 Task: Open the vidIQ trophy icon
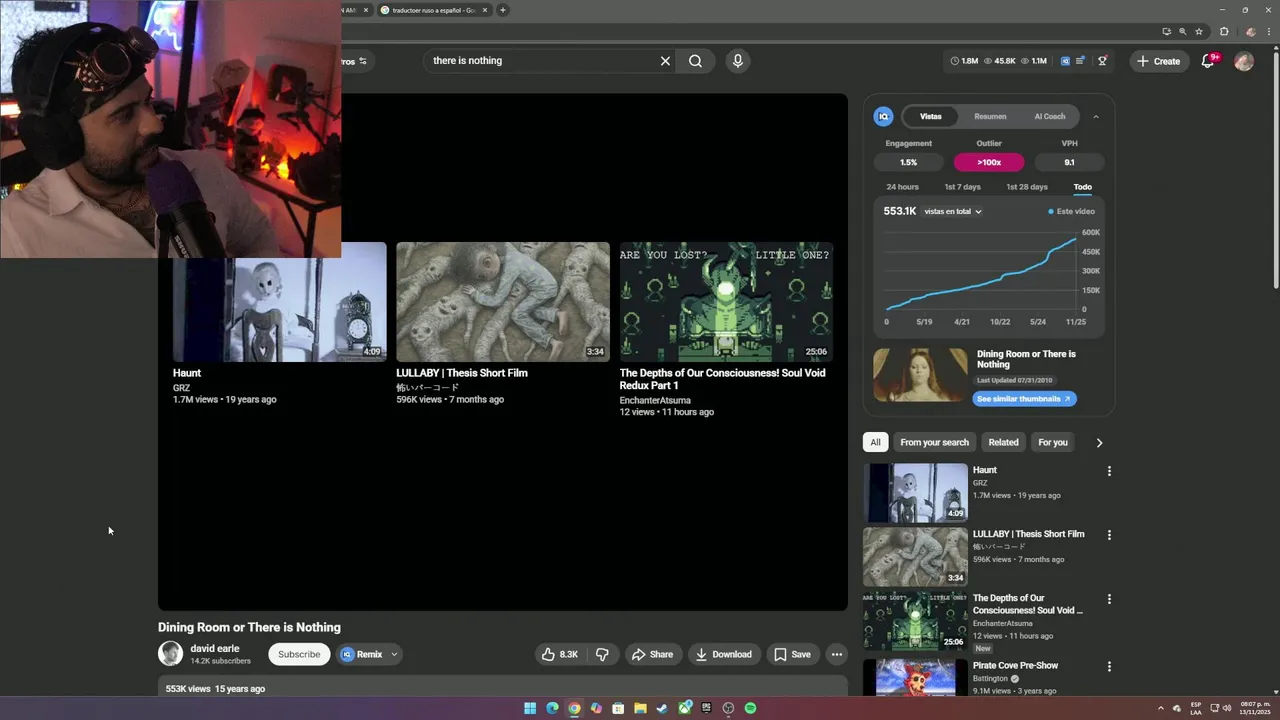pos(1102,61)
